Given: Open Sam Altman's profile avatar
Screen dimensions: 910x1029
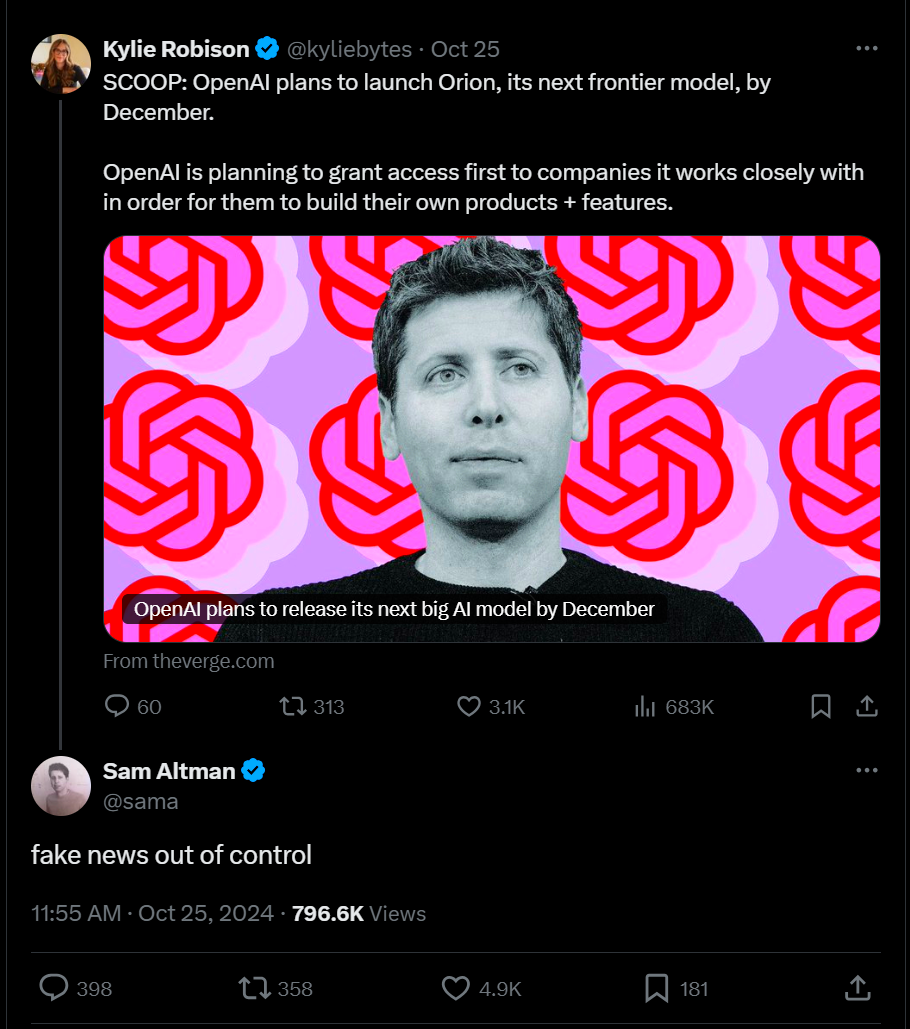Looking at the screenshot, I should pyautogui.click(x=61, y=786).
